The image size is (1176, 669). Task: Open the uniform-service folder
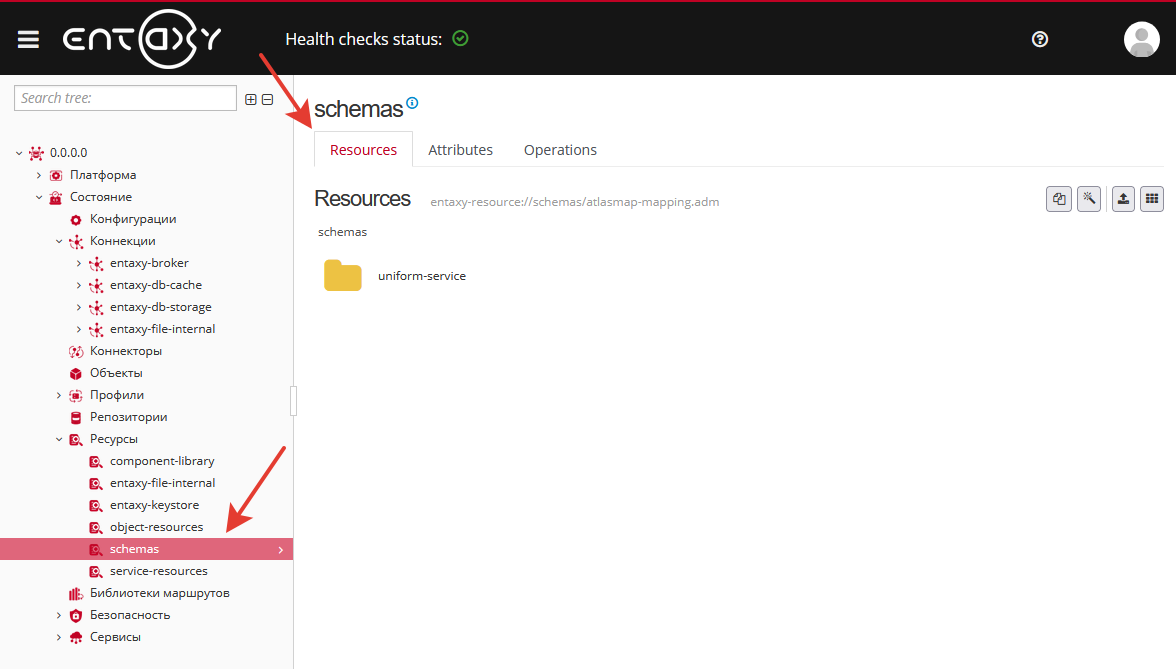[343, 276]
